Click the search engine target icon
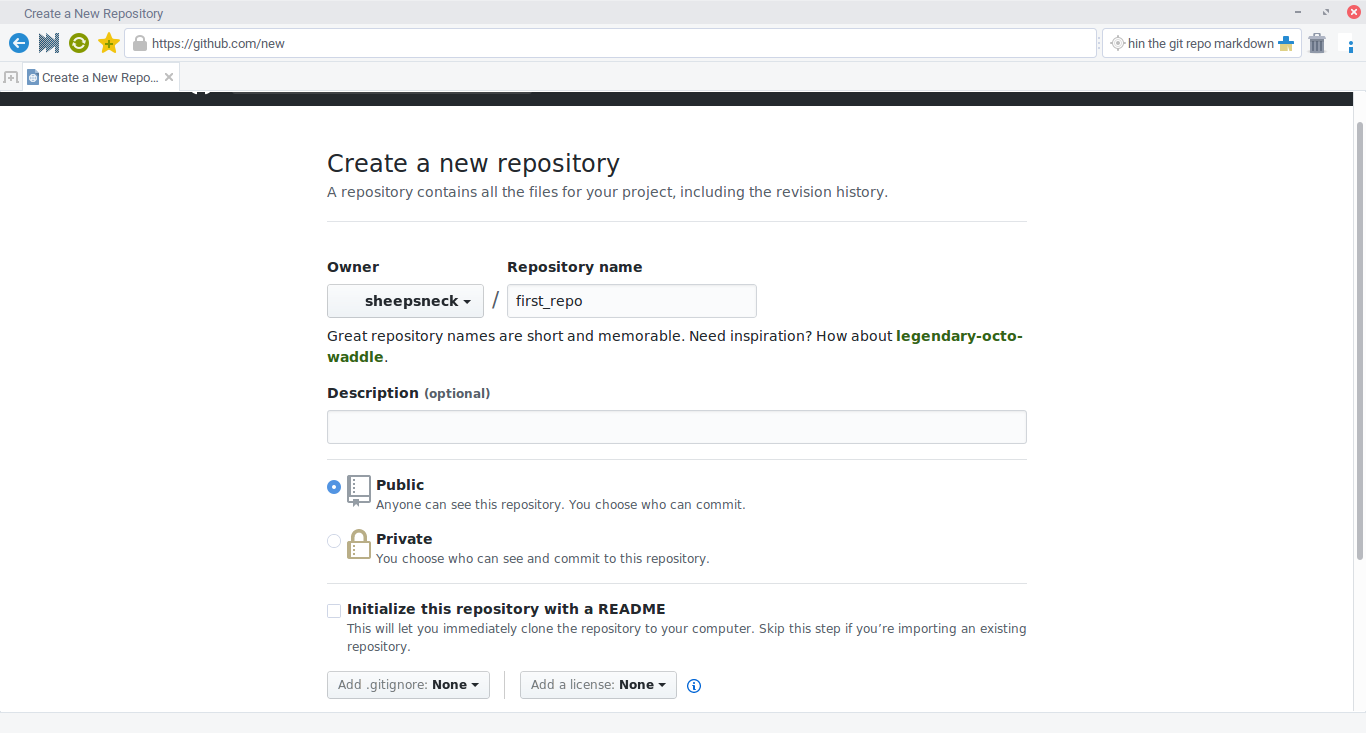1366x733 pixels. tap(1118, 43)
